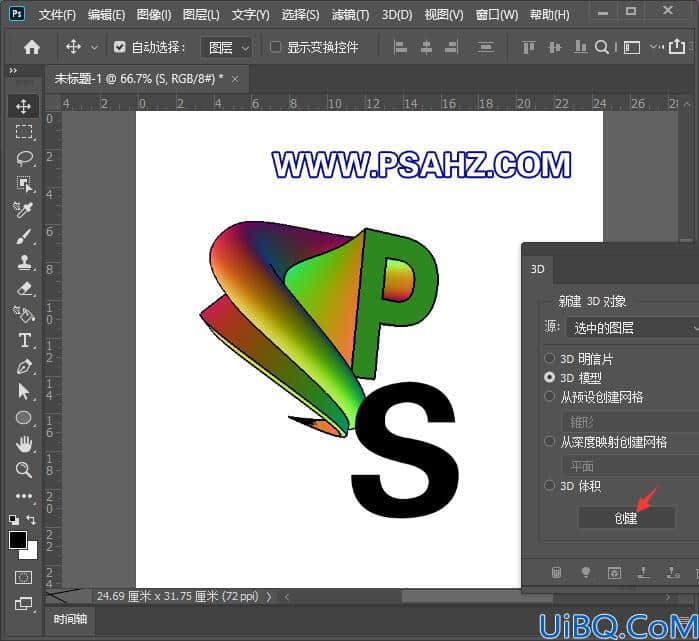Screen dimensions: 699x641
Task: Choose 从深度映射创建网格 radio option
Action: coord(549,441)
